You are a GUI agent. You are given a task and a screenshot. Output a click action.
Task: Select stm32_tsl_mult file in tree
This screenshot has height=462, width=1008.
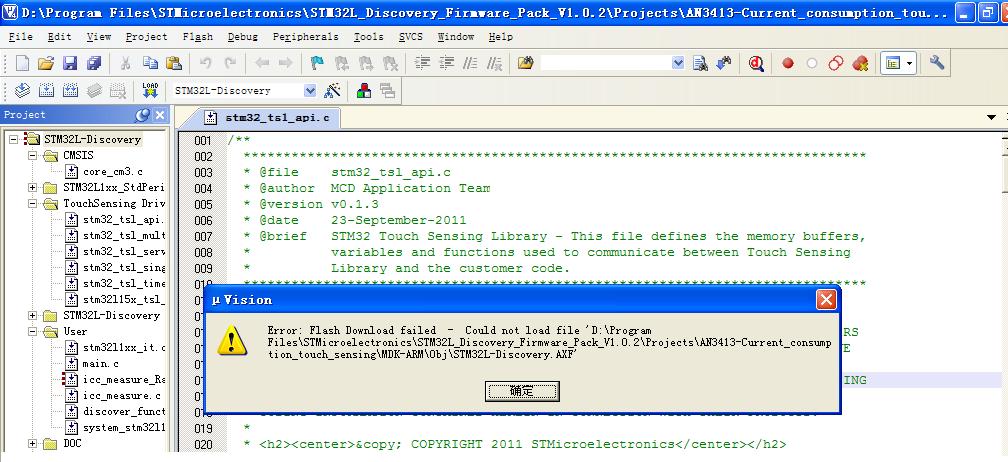click(x=115, y=236)
